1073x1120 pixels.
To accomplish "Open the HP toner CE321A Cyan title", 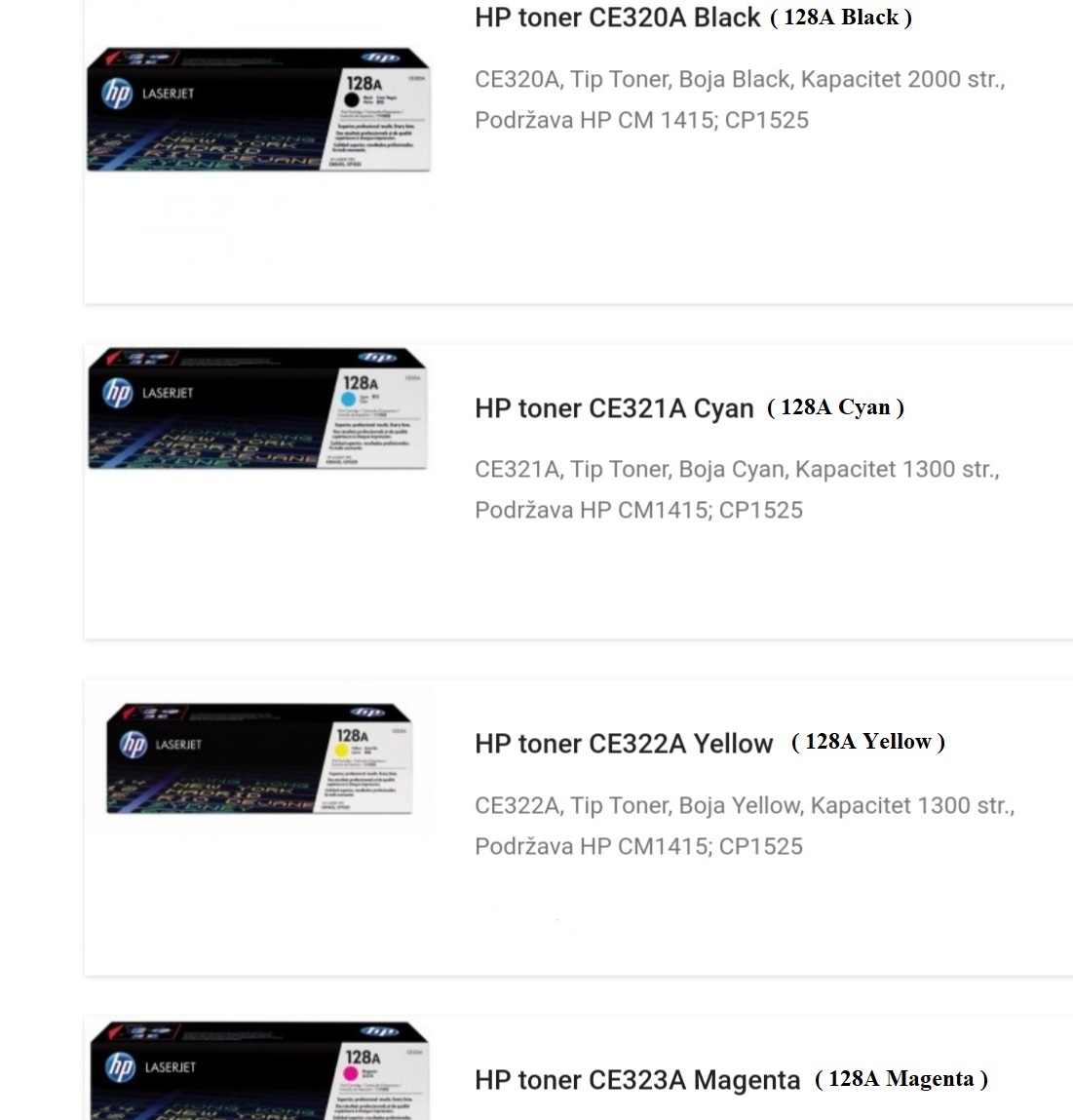I will (x=614, y=408).
